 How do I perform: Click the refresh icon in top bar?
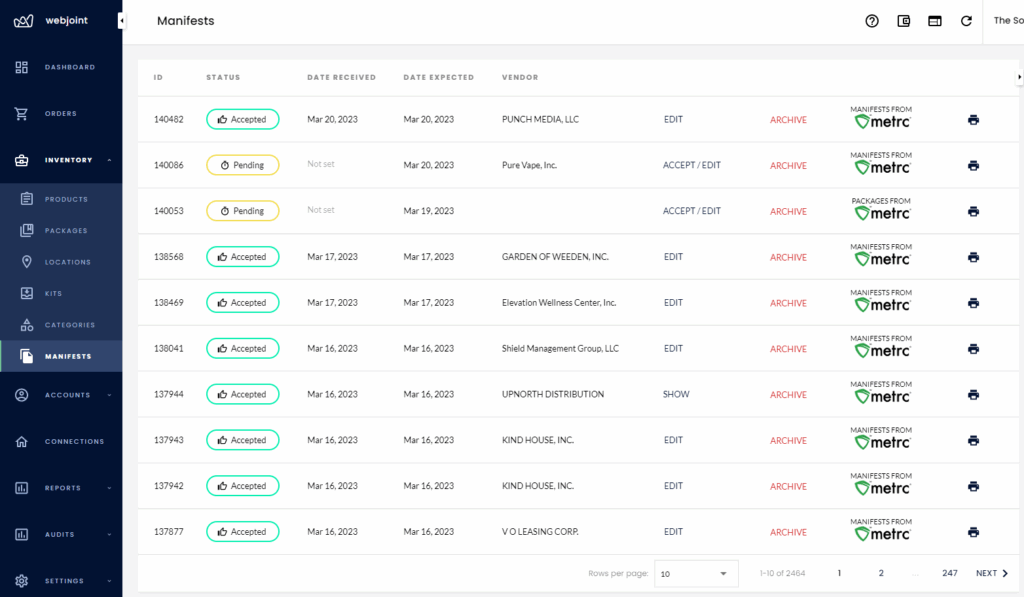[966, 21]
